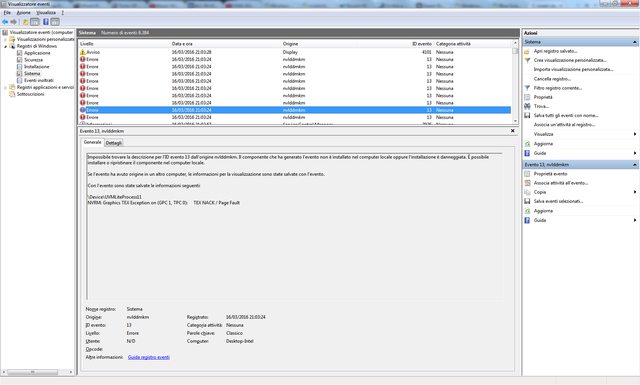Toggle the Action pane toolbar icon
Screen dimensions: 640x385
[55, 22]
